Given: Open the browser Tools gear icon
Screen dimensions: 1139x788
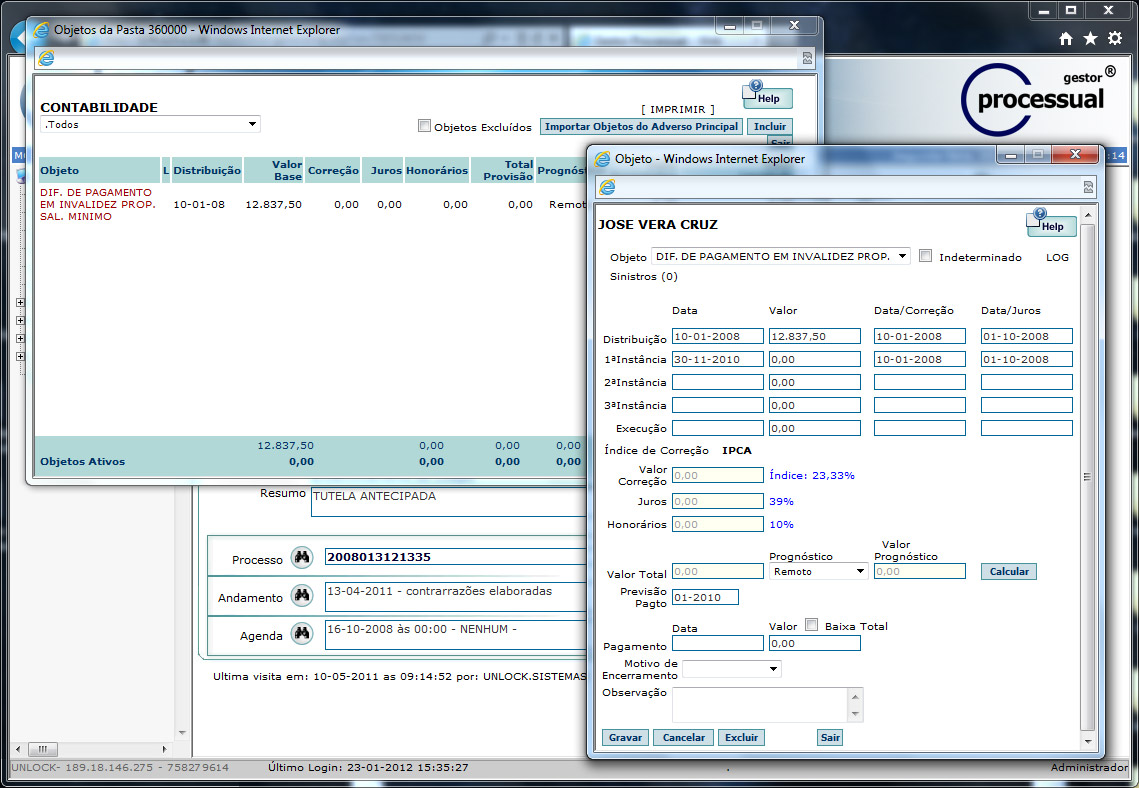Looking at the screenshot, I should pos(1115,38).
